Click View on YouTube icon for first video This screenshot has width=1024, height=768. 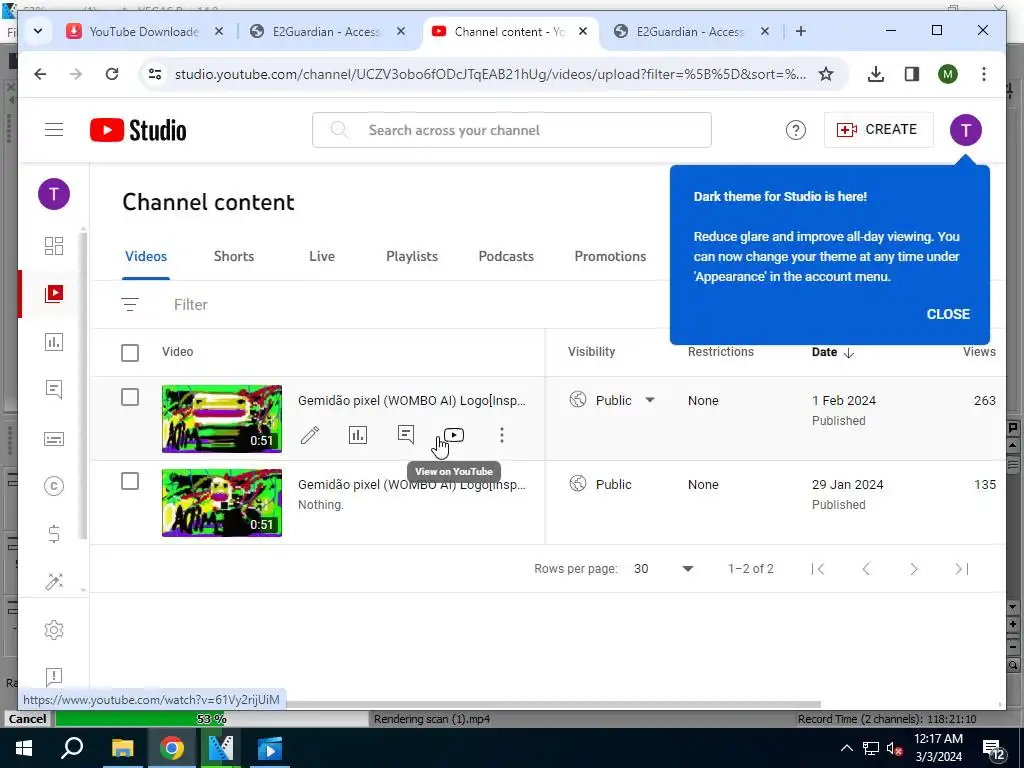tap(454, 435)
